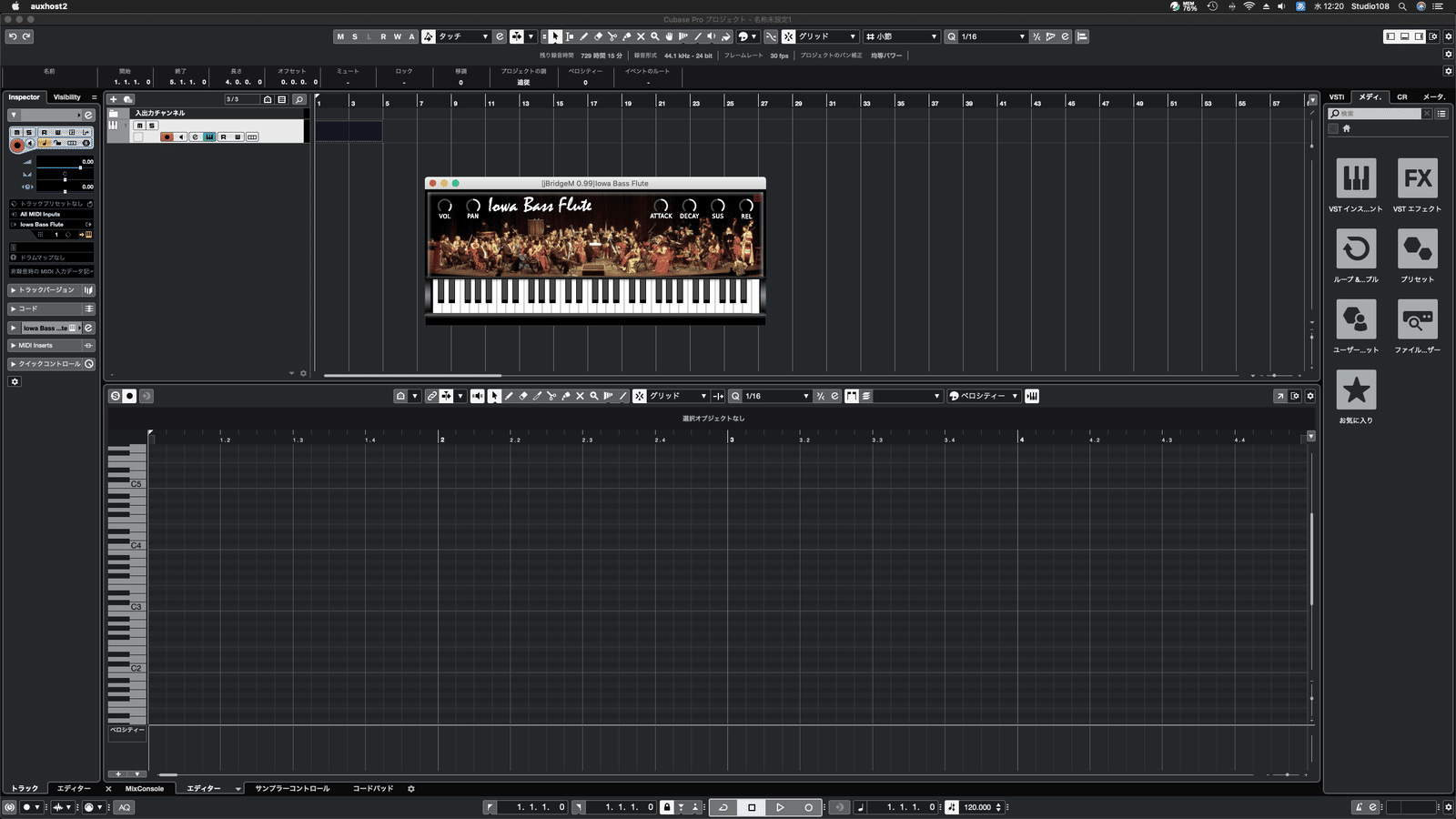Click the Redo arrow icon
The height and width of the screenshot is (819, 1456).
click(x=26, y=36)
